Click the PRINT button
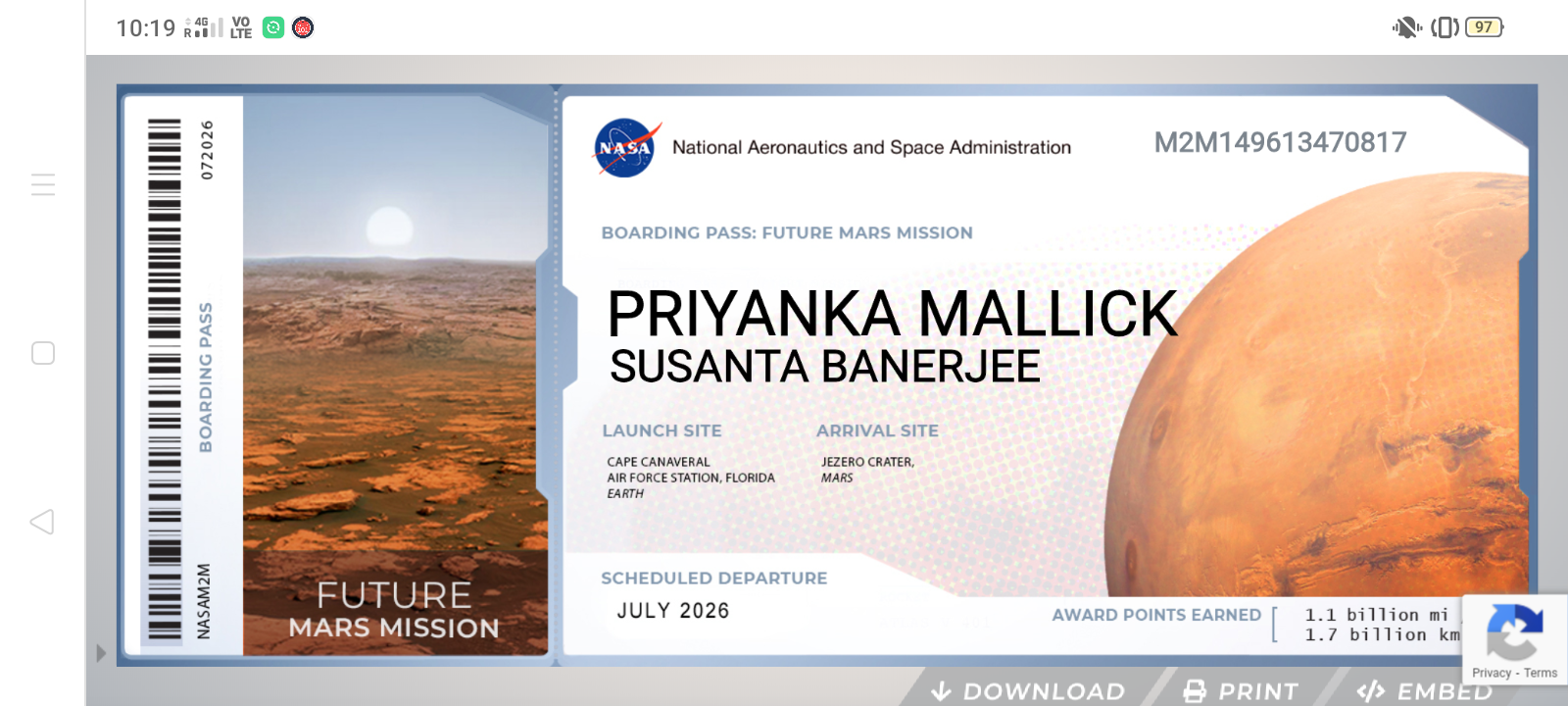This screenshot has width=1568, height=706. pyautogui.click(x=1241, y=690)
